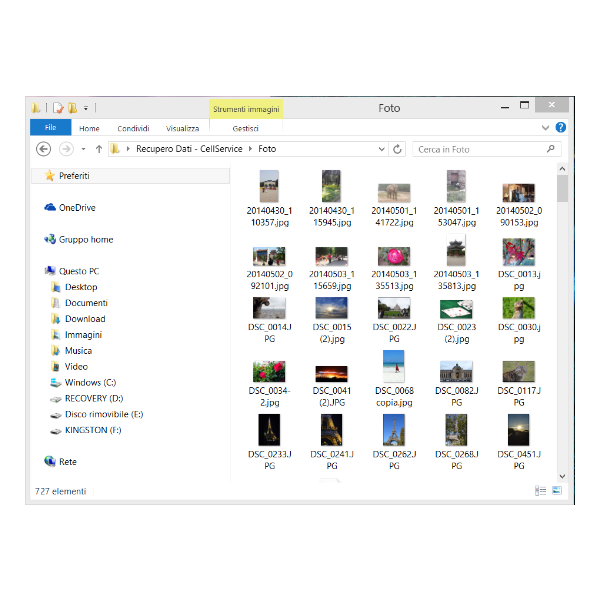Switch to the Visualizza ribbon tab
The image size is (600, 600).
[x=182, y=129]
